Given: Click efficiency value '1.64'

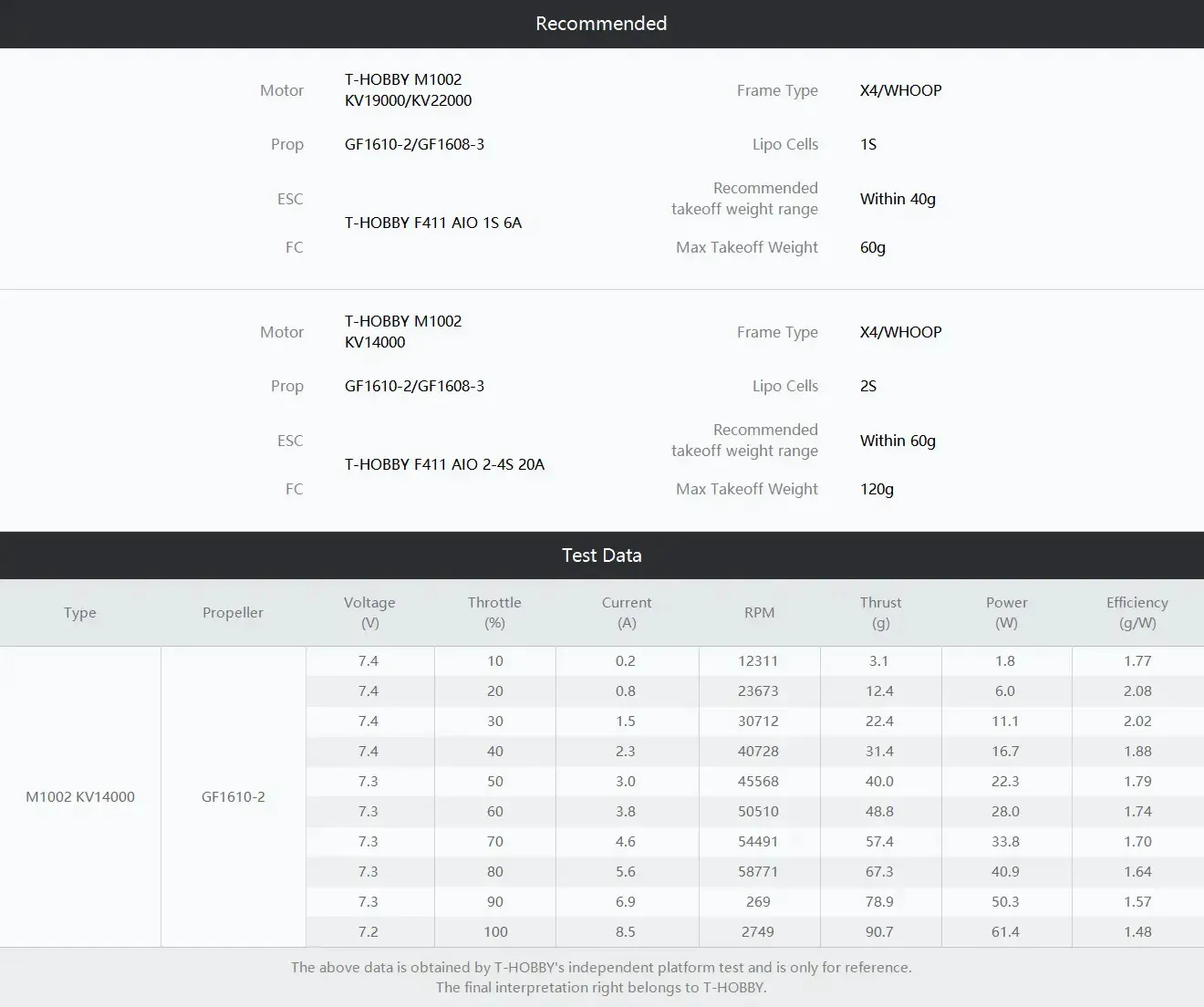Looking at the screenshot, I should coord(1138,872).
